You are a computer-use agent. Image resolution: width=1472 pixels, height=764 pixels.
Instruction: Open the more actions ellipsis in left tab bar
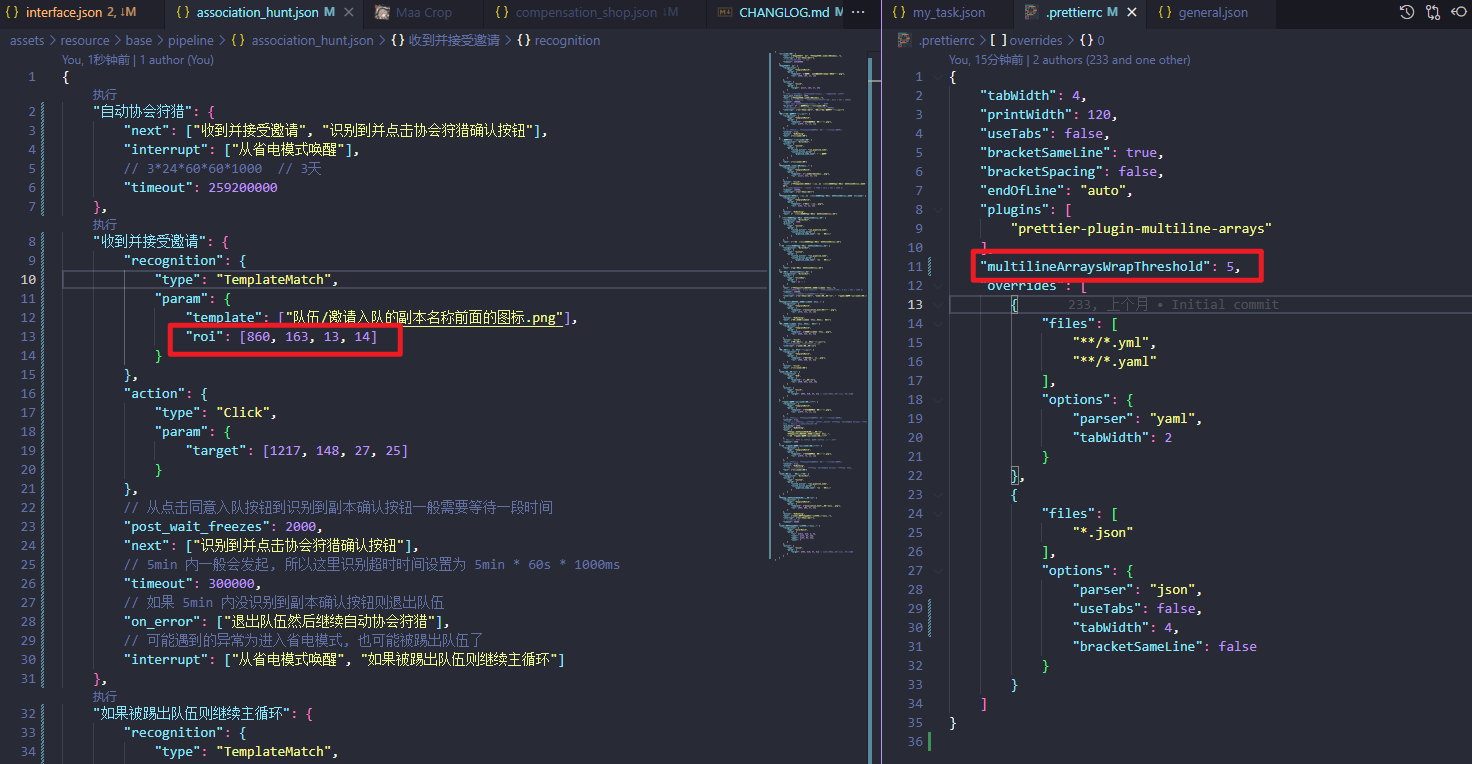click(859, 13)
